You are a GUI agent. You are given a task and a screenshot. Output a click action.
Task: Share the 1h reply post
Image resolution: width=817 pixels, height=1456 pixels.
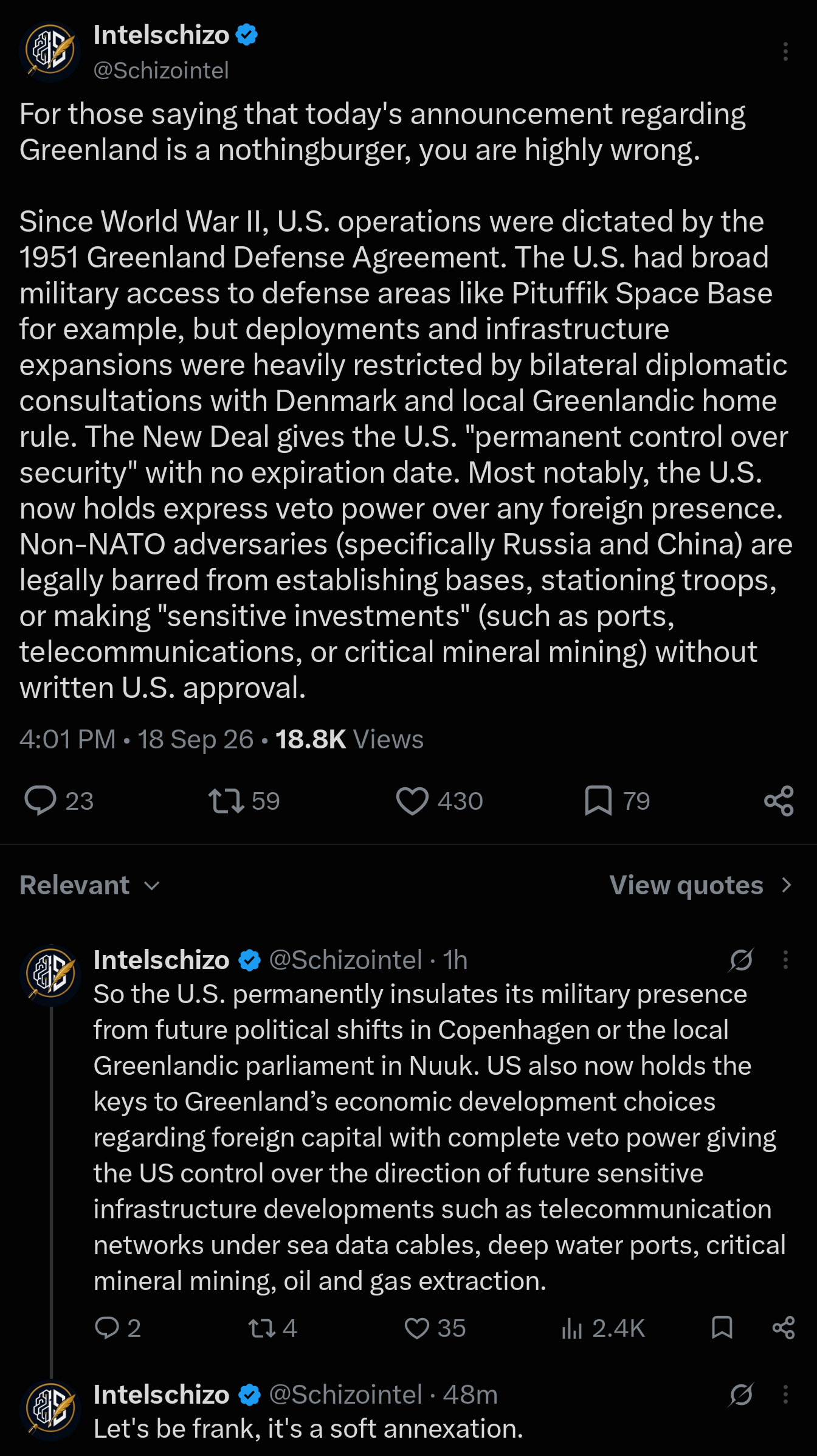(784, 1328)
